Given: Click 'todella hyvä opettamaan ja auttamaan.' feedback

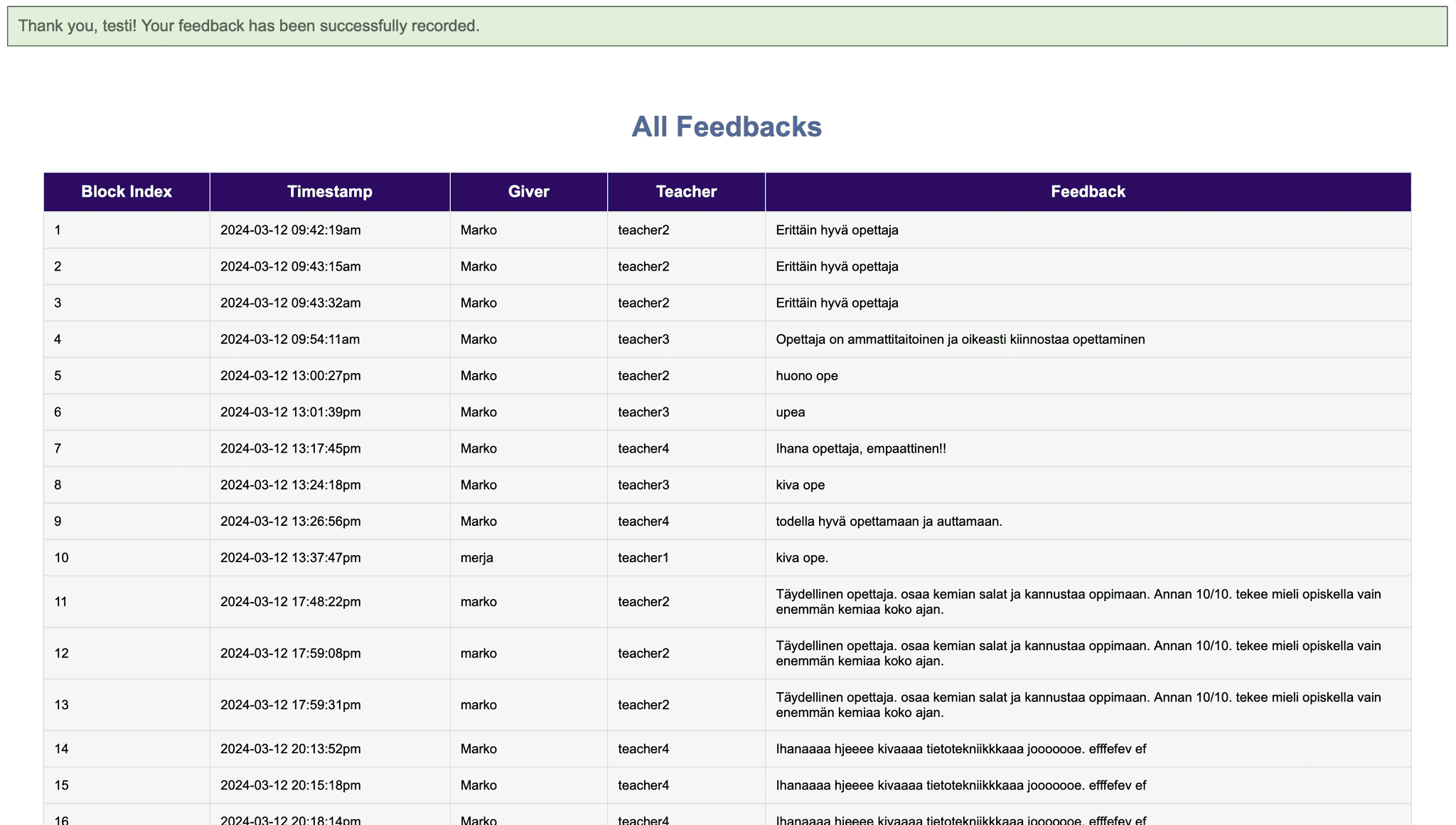Looking at the screenshot, I should point(889,522).
